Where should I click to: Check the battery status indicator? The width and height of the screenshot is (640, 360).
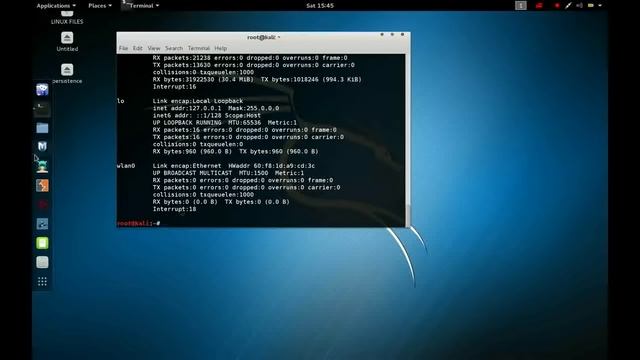(x=591, y=5)
